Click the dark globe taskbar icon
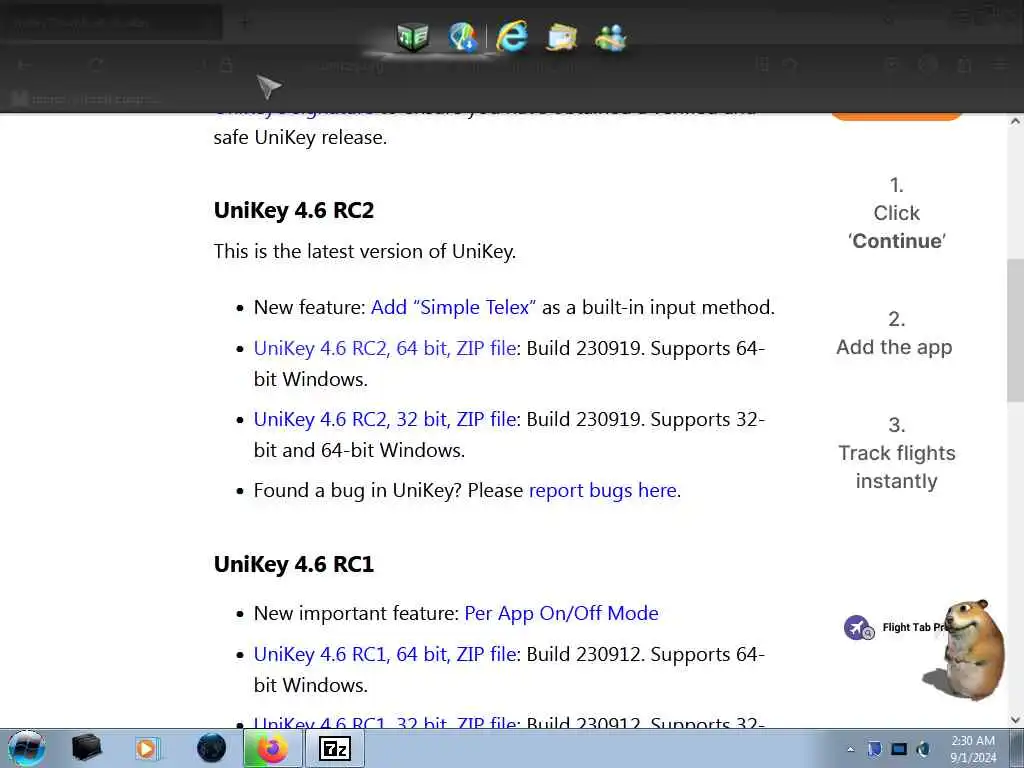The image size is (1024, 768). pos(212,748)
